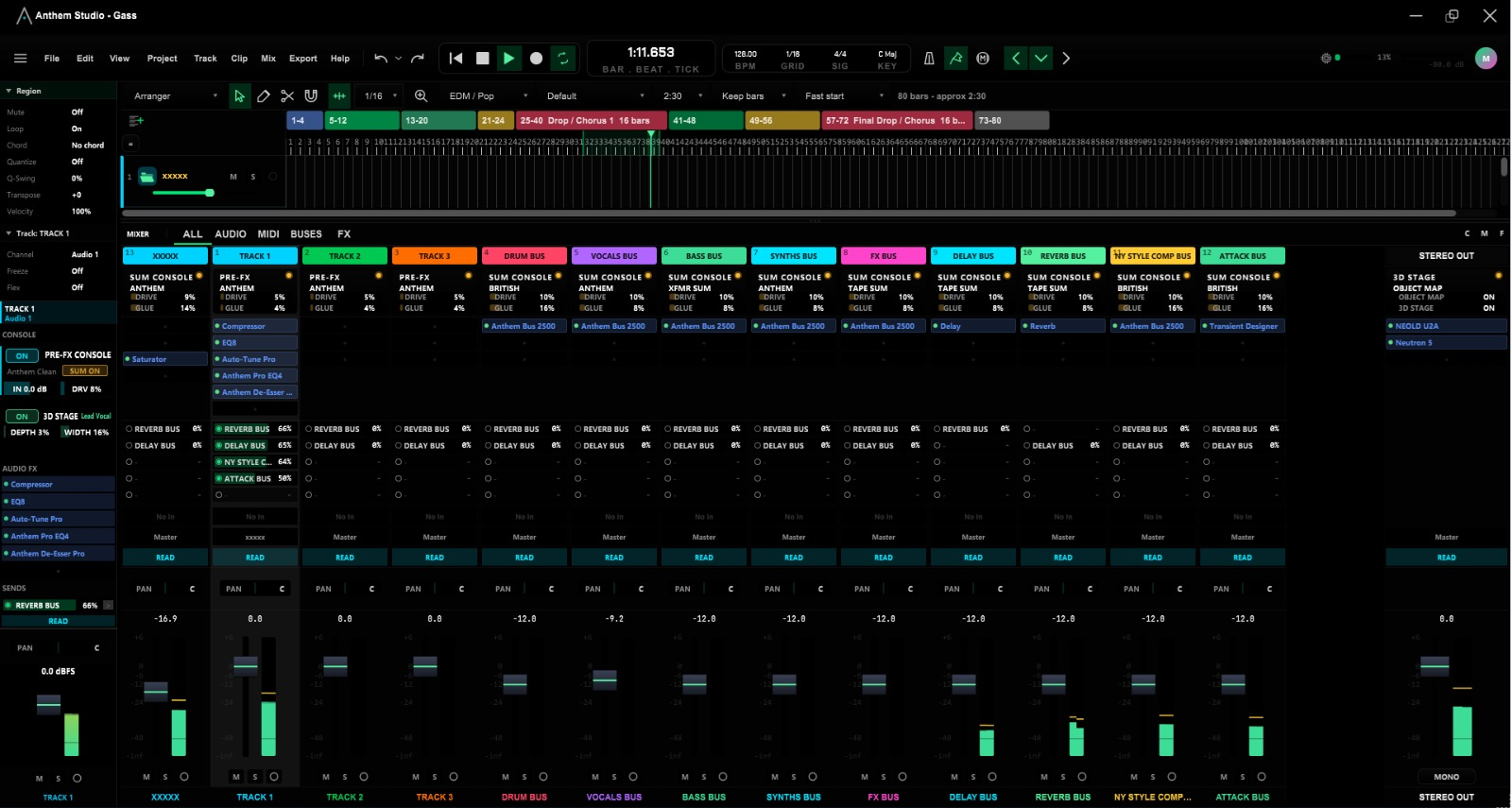
Task: Start playback with the green play button
Action: (x=508, y=59)
